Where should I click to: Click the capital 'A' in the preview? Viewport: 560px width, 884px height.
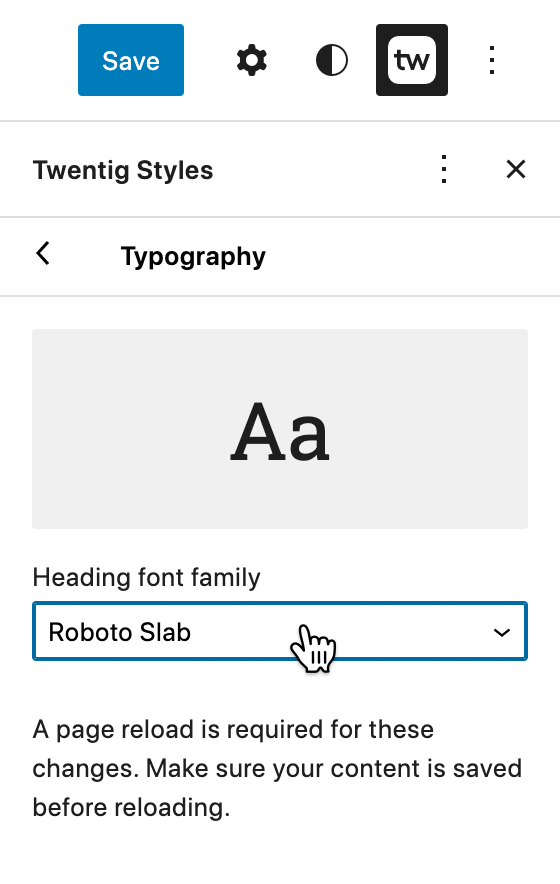tap(256, 432)
